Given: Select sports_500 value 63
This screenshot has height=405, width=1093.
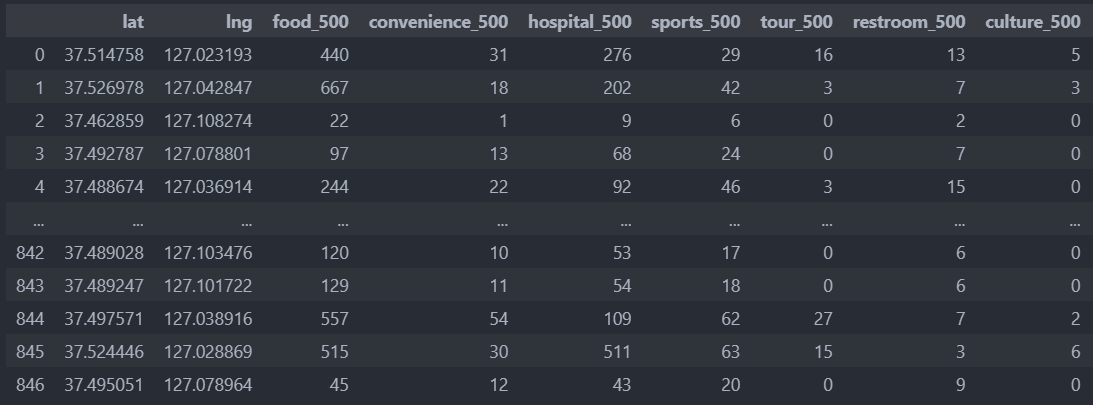Looking at the screenshot, I should point(731,352).
